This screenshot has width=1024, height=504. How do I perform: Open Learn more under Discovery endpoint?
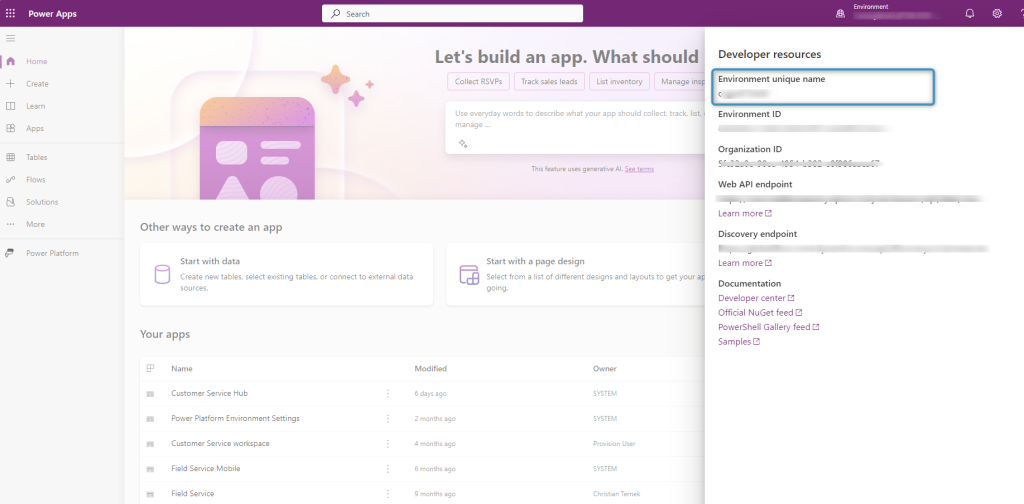click(744, 262)
